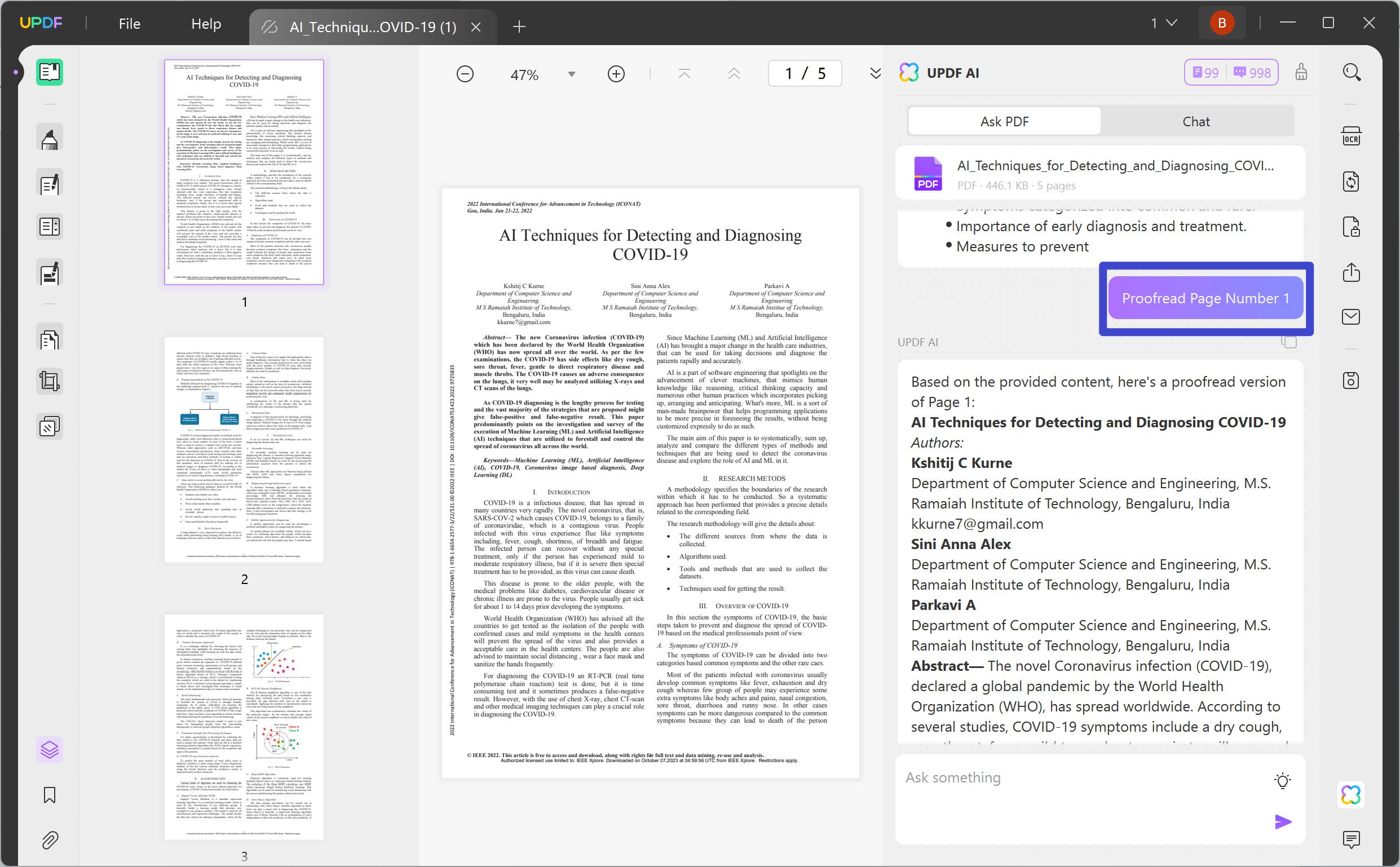Select the comment highlighter tool
1400x867 pixels.
click(x=49, y=136)
